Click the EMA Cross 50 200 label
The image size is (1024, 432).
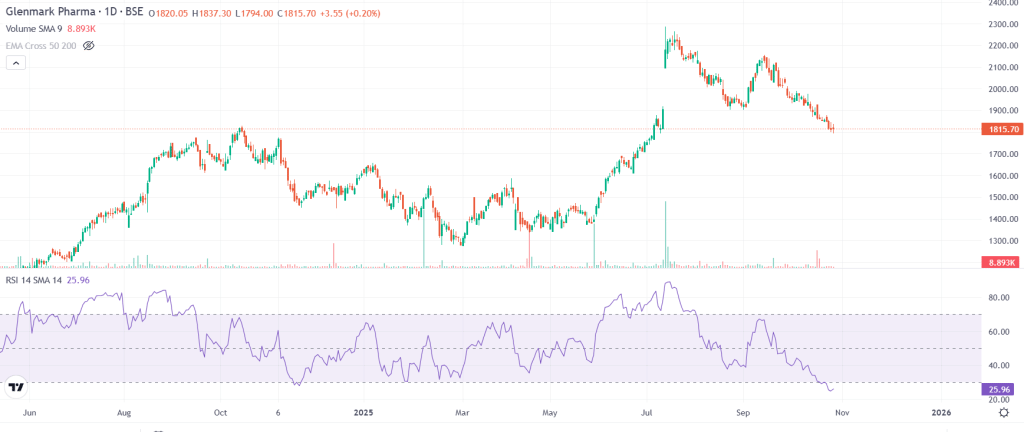tap(40, 45)
